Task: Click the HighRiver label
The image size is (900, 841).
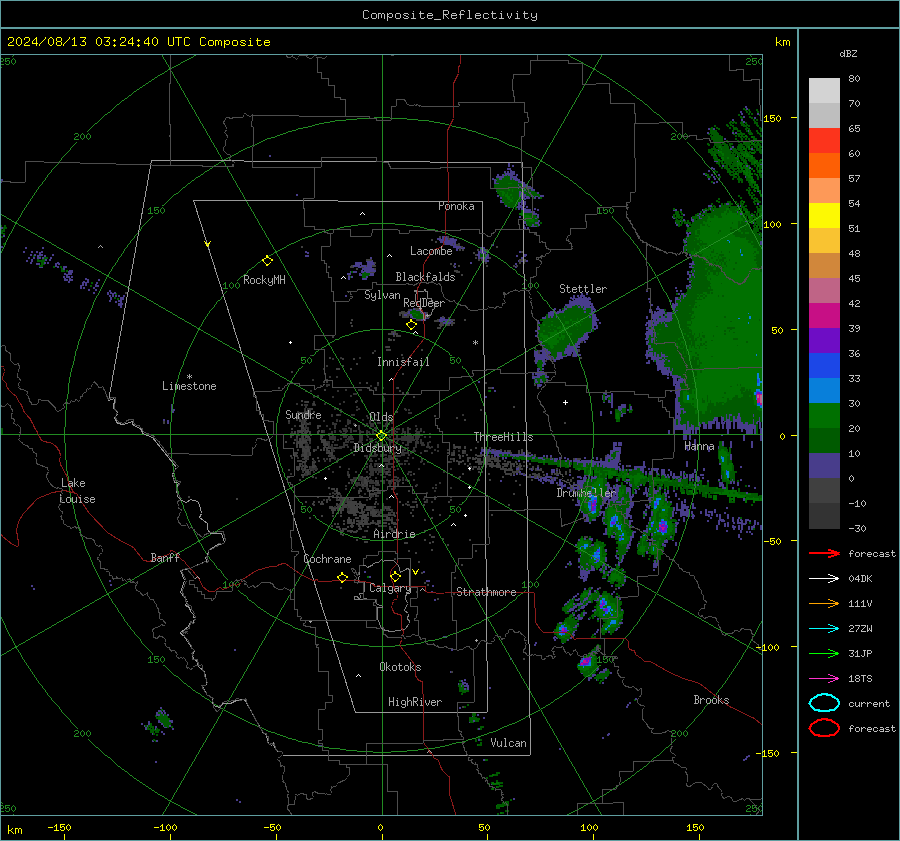Action: [x=415, y=702]
